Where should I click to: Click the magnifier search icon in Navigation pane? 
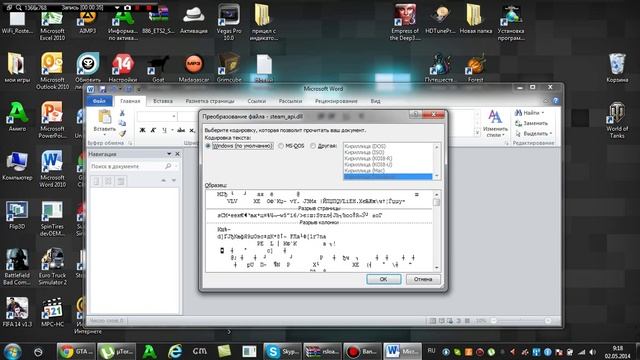tap(168, 167)
